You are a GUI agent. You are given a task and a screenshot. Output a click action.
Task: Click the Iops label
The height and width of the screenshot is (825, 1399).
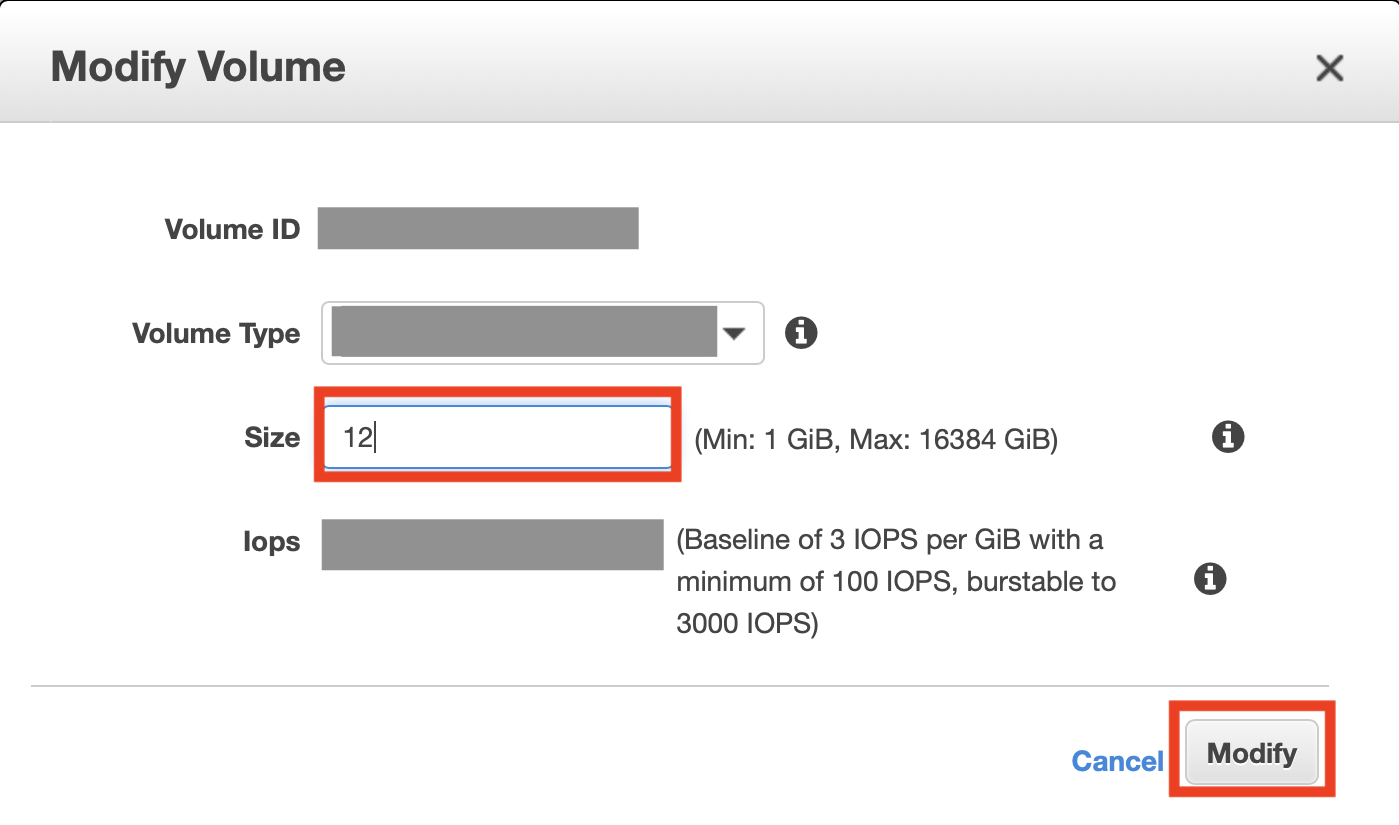click(271, 542)
